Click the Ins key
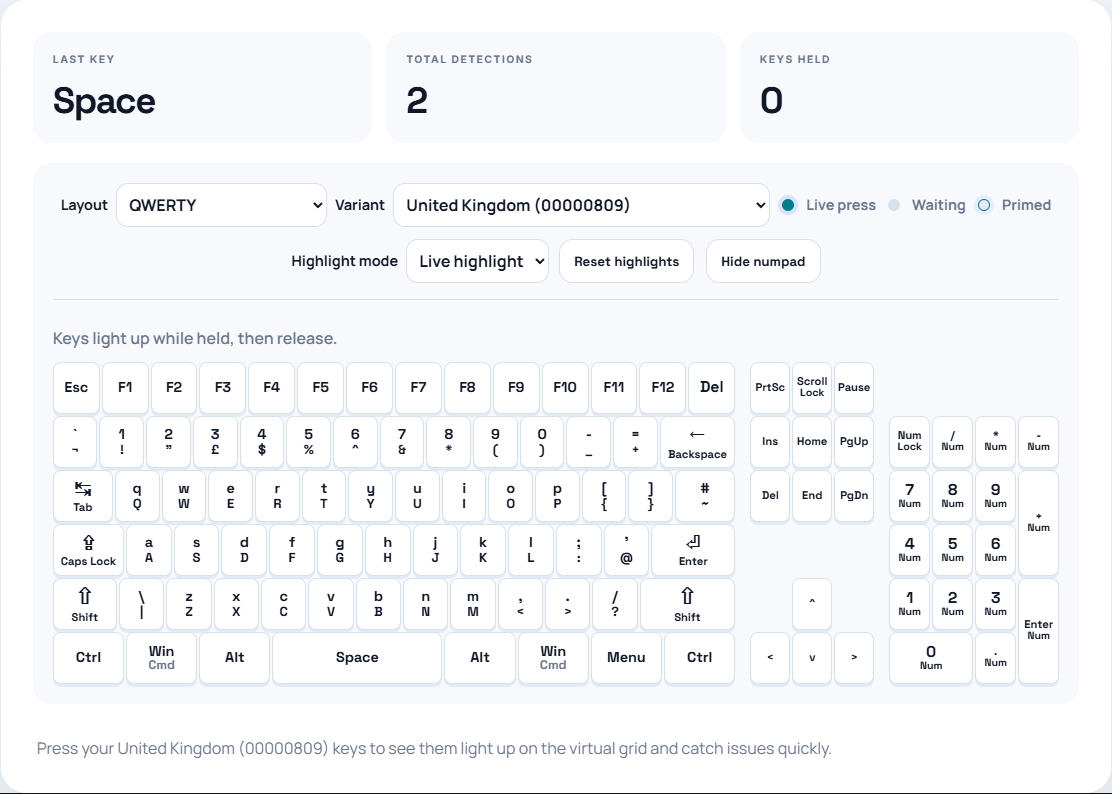Viewport: 1112px width, 794px height. point(770,442)
